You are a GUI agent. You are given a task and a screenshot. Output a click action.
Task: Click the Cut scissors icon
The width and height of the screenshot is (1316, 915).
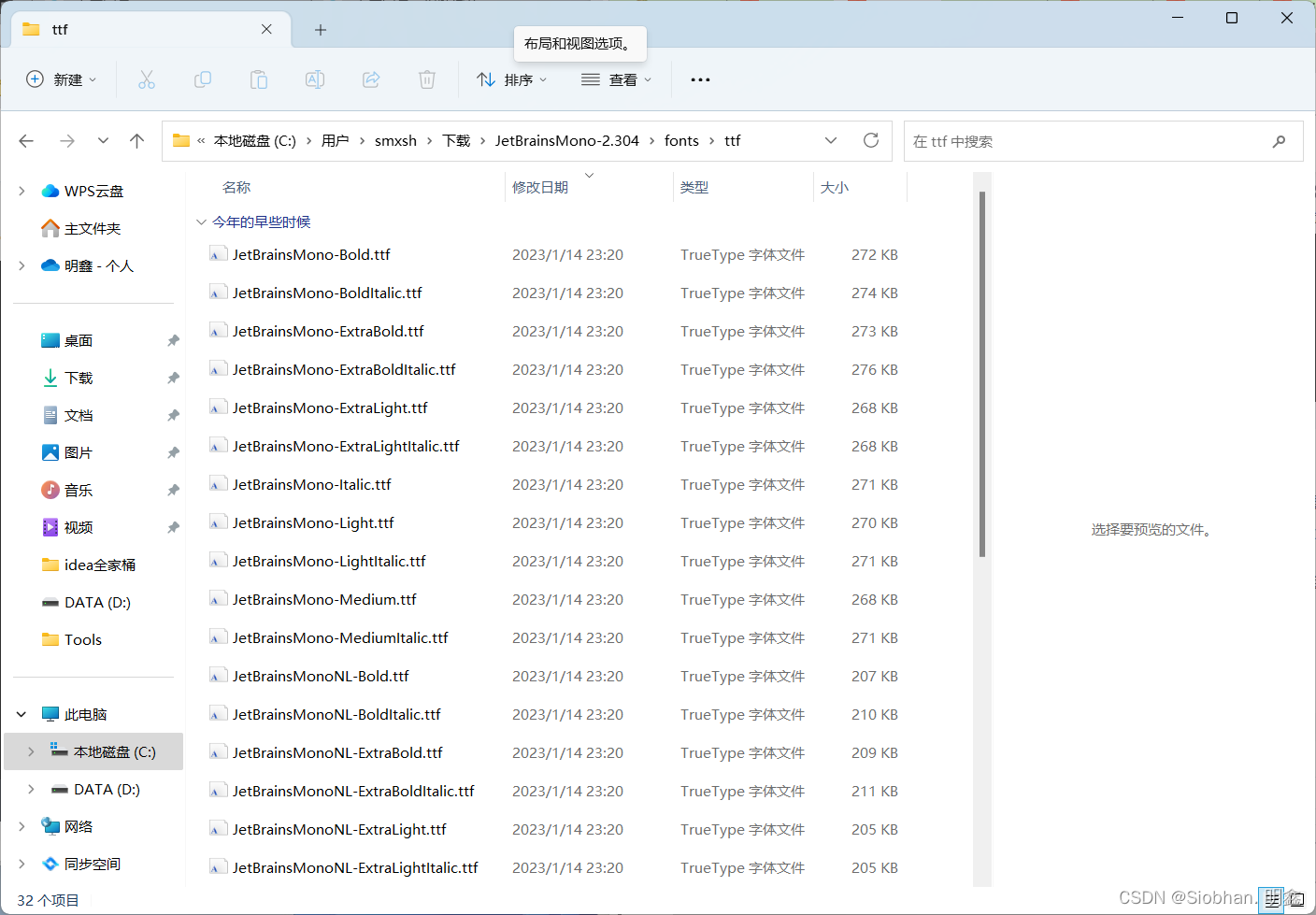point(147,79)
